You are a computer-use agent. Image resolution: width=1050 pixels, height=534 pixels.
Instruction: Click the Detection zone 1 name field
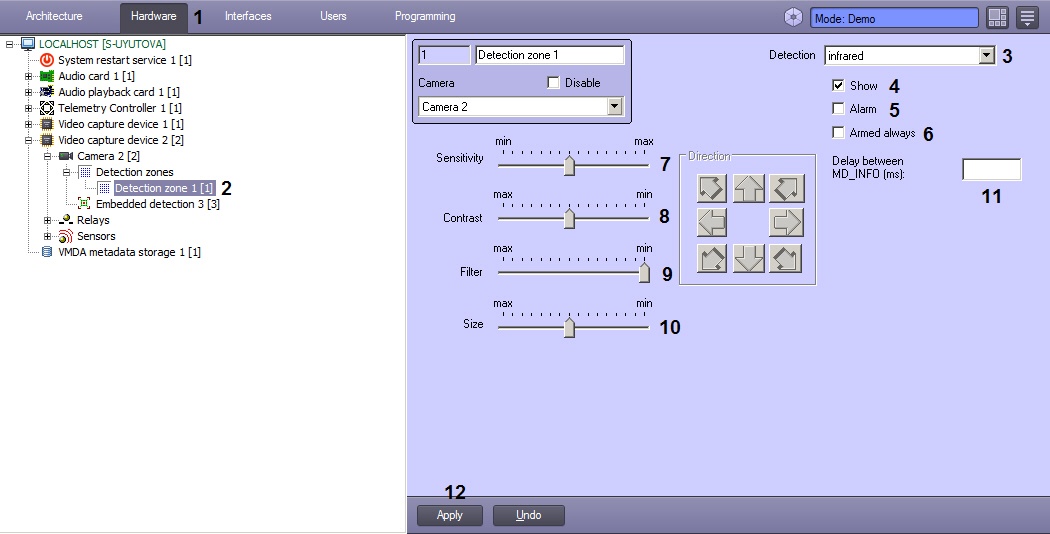coord(549,55)
